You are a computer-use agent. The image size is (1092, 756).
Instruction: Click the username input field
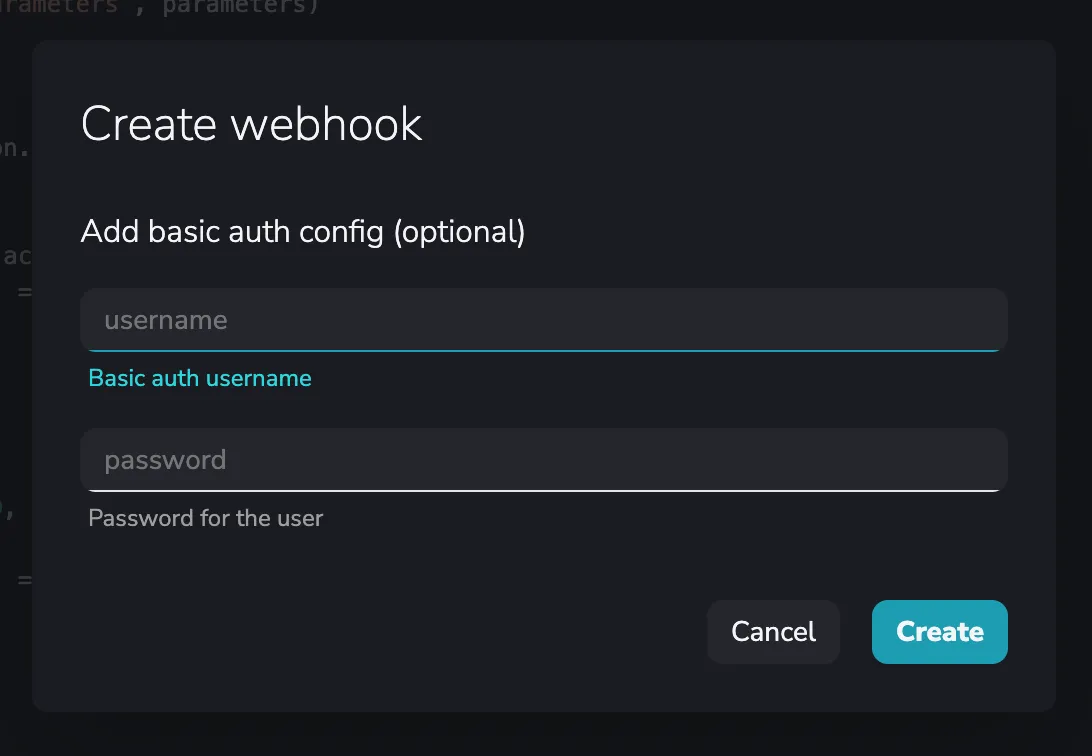pos(543,320)
